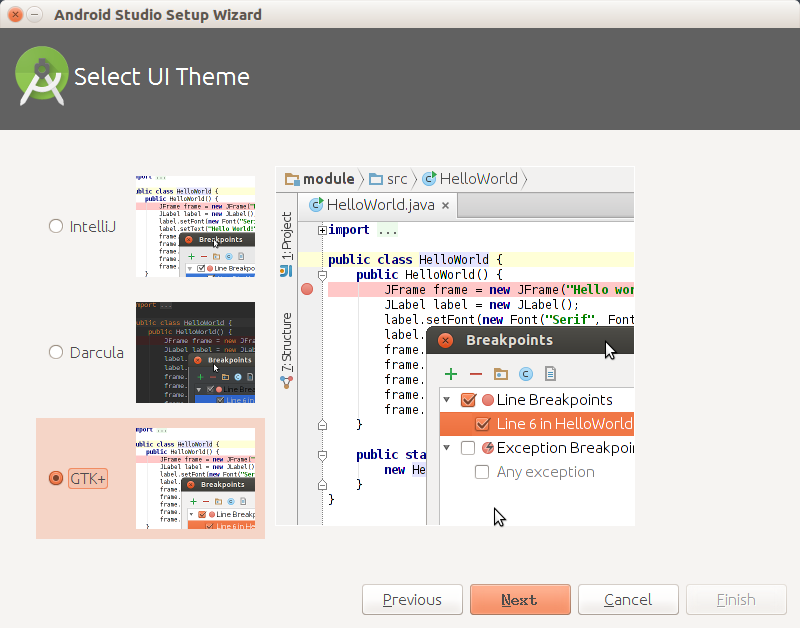800x628 pixels.
Task: Click the IntelliJ label text
Action: click(93, 227)
